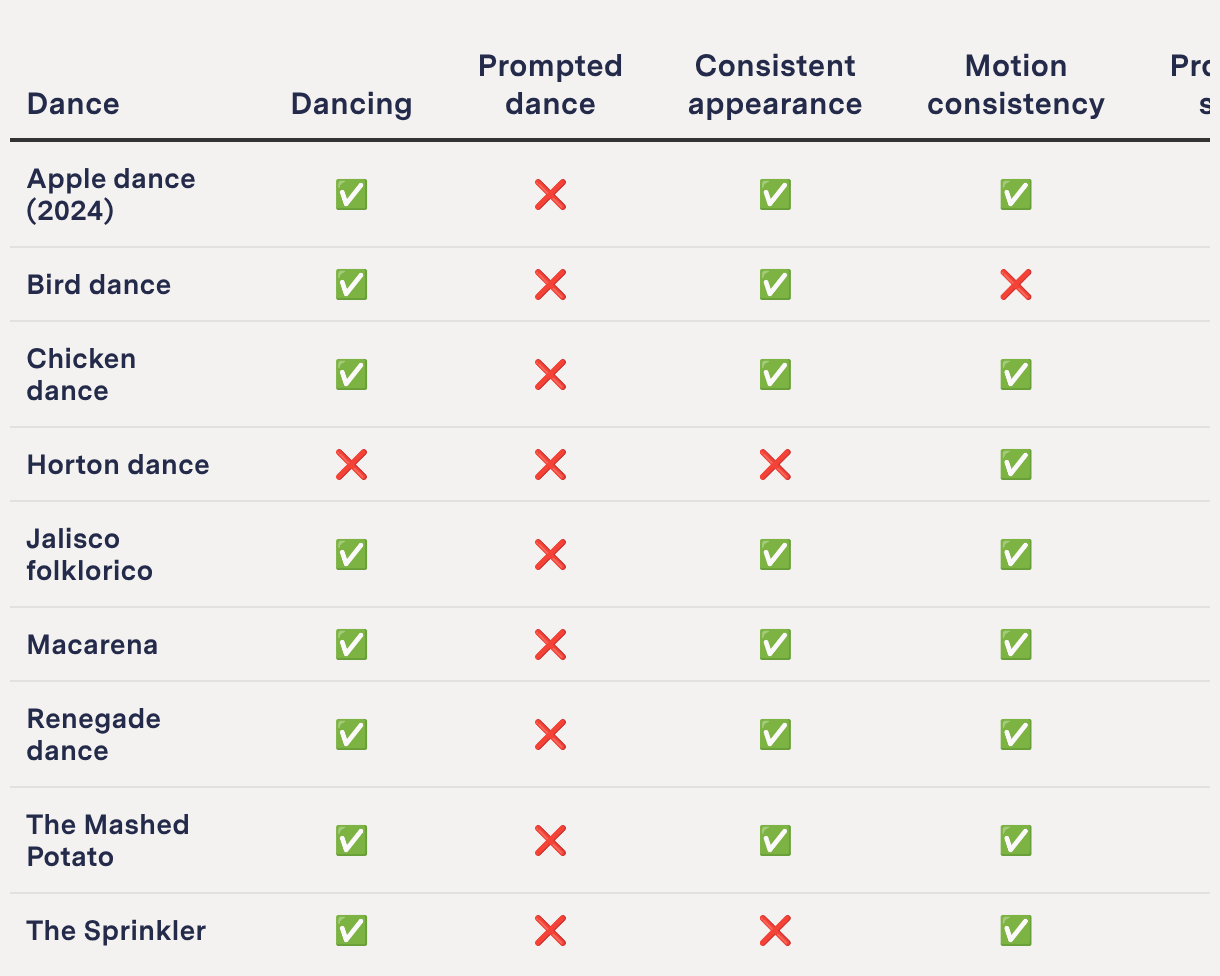Image resolution: width=1220 pixels, height=976 pixels.
Task: Click Renegade dance green check under Dancing
Action: (x=351, y=735)
